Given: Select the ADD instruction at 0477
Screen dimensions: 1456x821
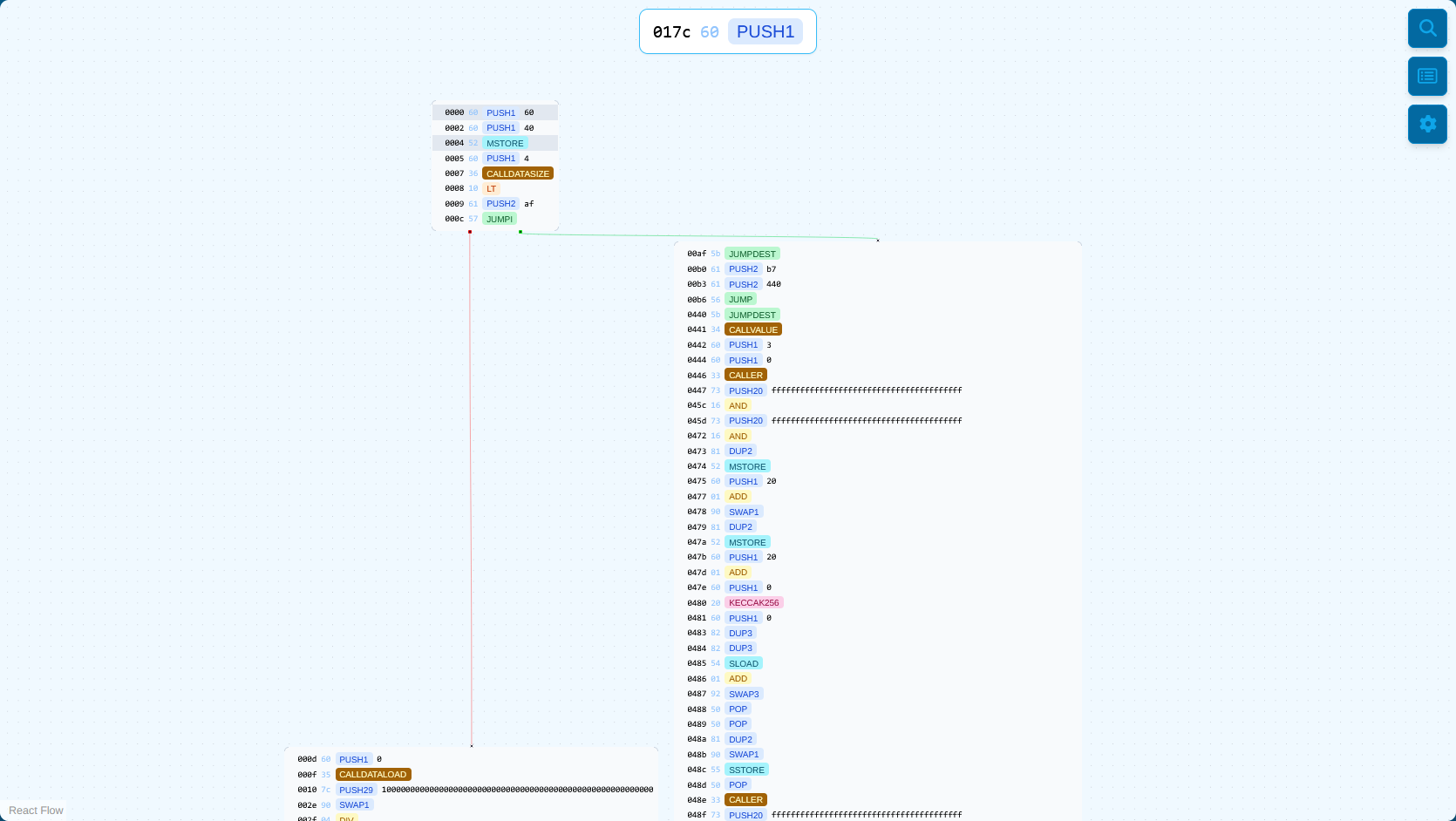Looking at the screenshot, I should (738, 496).
